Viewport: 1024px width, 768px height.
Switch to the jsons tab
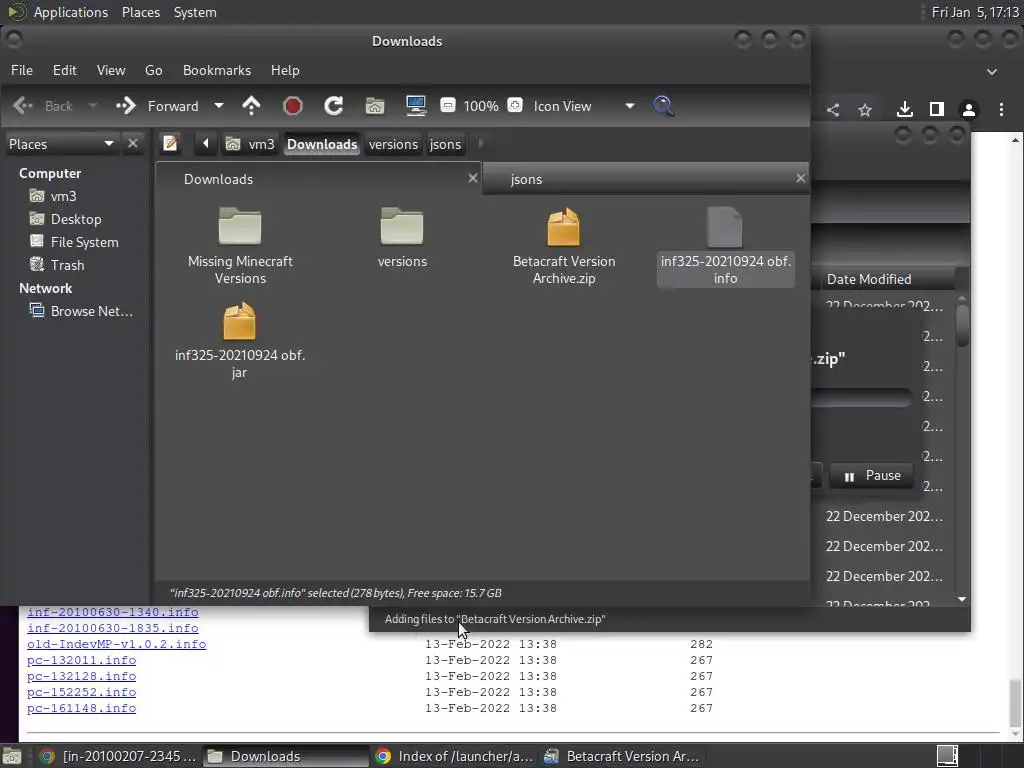[646, 179]
